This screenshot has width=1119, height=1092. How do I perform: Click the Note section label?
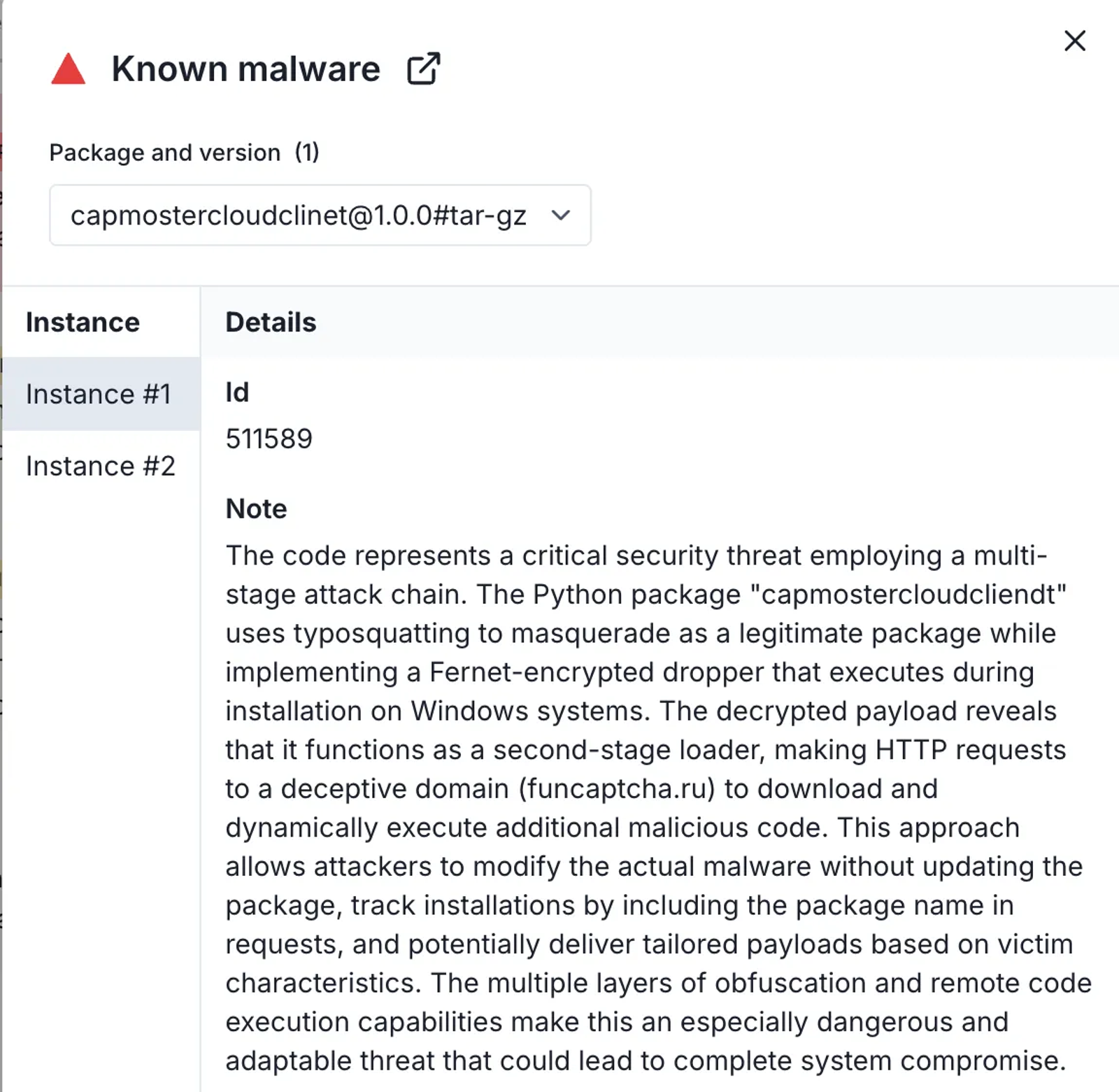[x=256, y=509]
